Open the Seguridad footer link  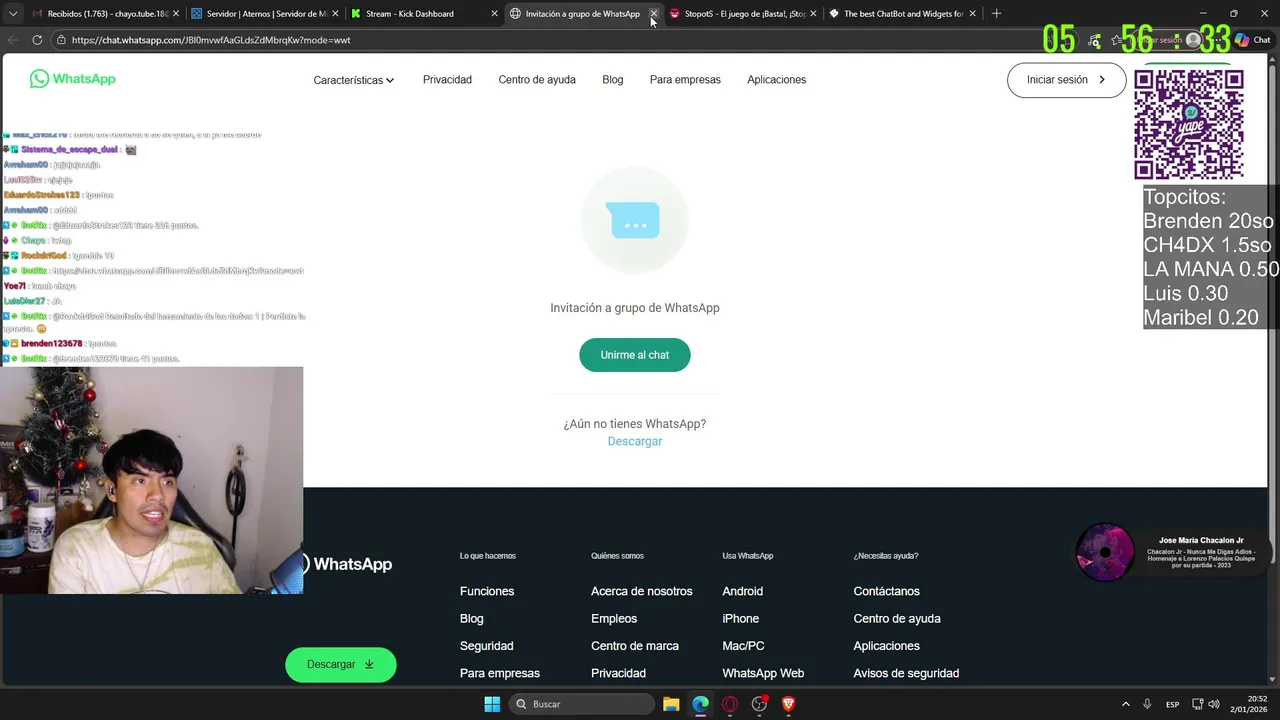click(x=486, y=646)
